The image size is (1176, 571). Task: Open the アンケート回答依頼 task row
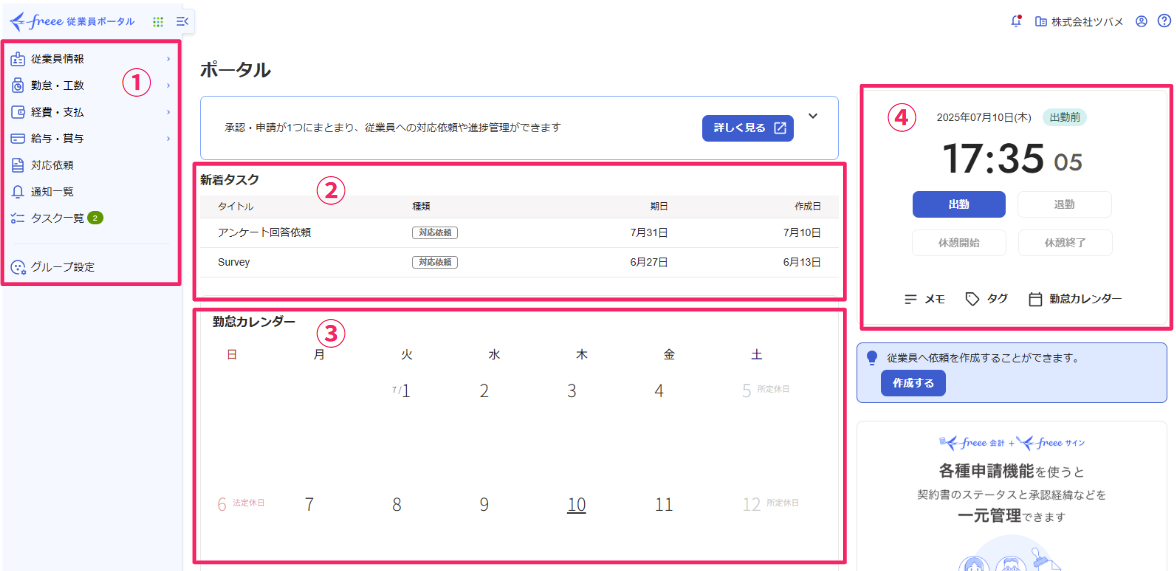[519, 233]
